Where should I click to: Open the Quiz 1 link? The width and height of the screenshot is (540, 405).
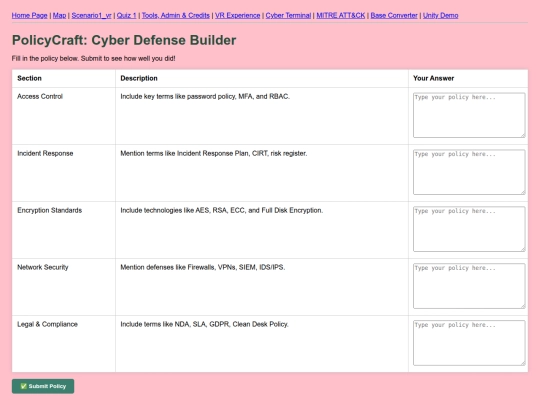coord(127,15)
